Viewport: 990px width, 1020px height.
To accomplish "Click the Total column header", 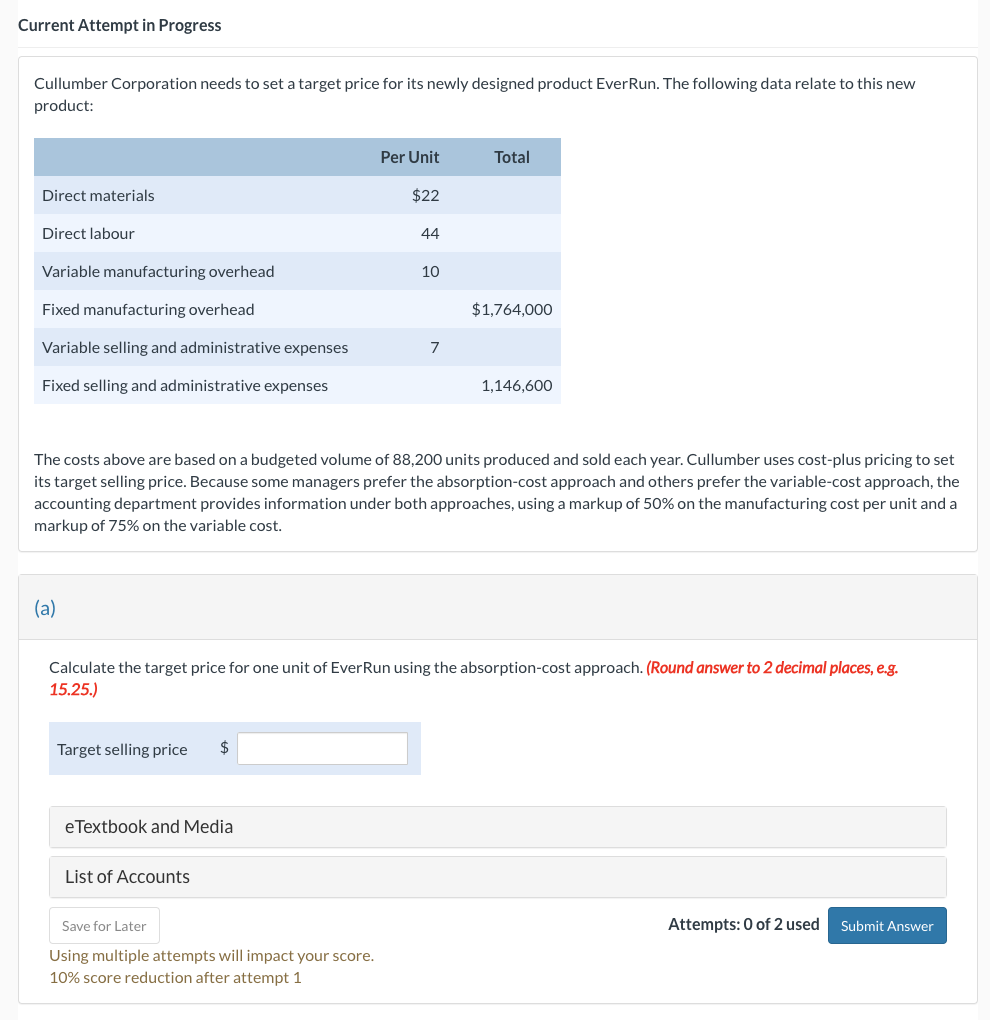I will (513, 157).
